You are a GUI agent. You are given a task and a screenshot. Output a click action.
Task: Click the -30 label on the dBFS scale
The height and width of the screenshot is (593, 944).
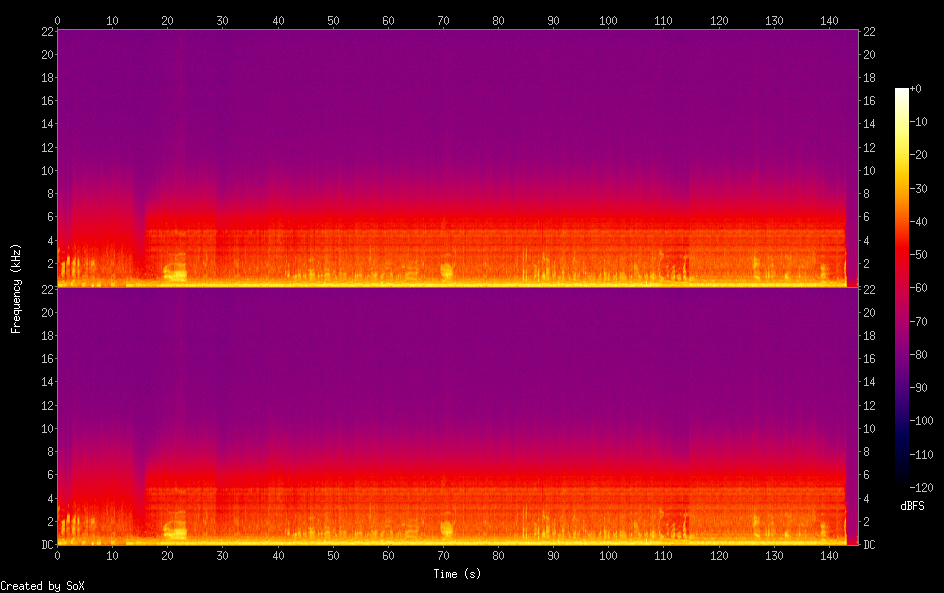coord(921,187)
